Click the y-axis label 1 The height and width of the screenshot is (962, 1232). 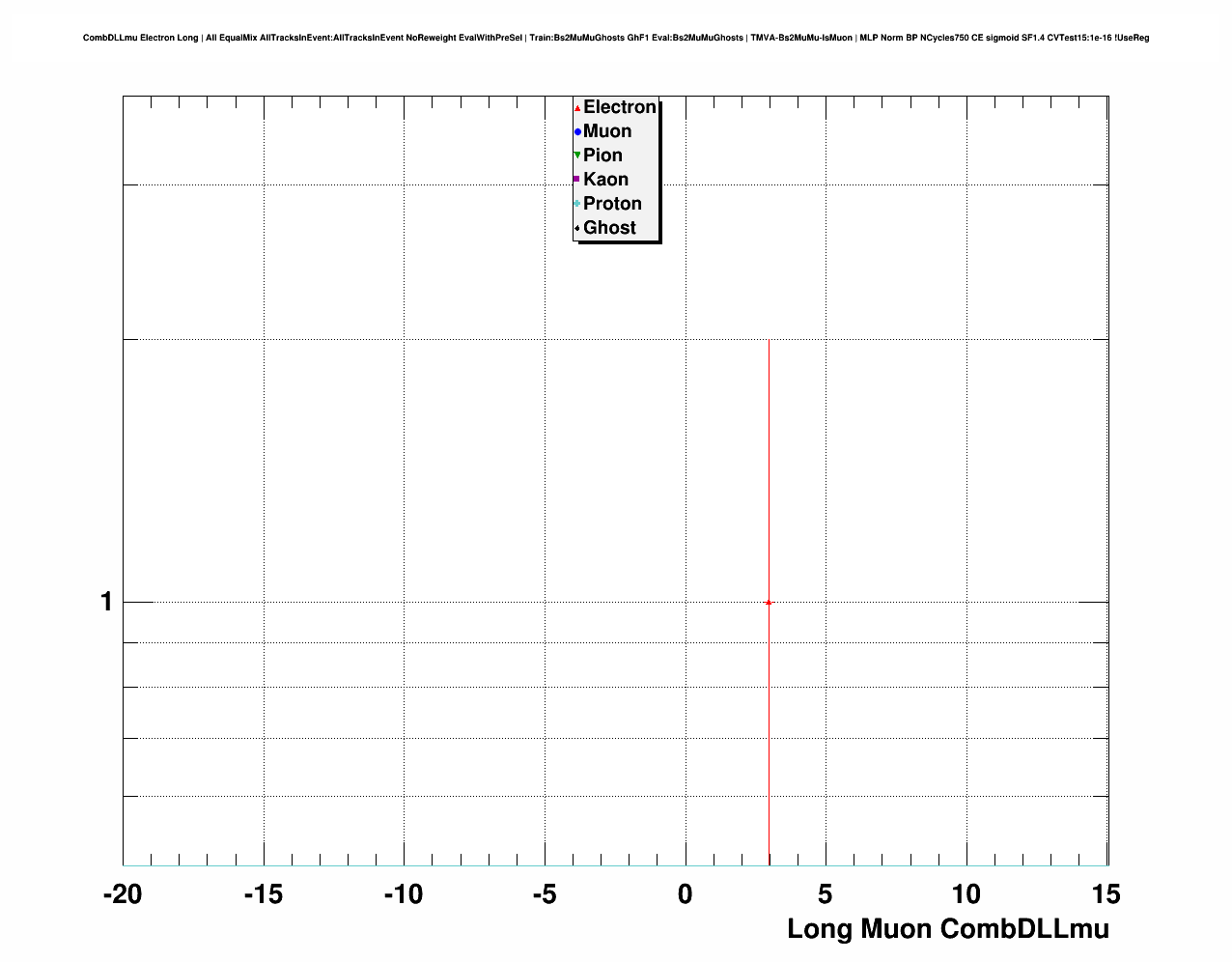(106, 602)
